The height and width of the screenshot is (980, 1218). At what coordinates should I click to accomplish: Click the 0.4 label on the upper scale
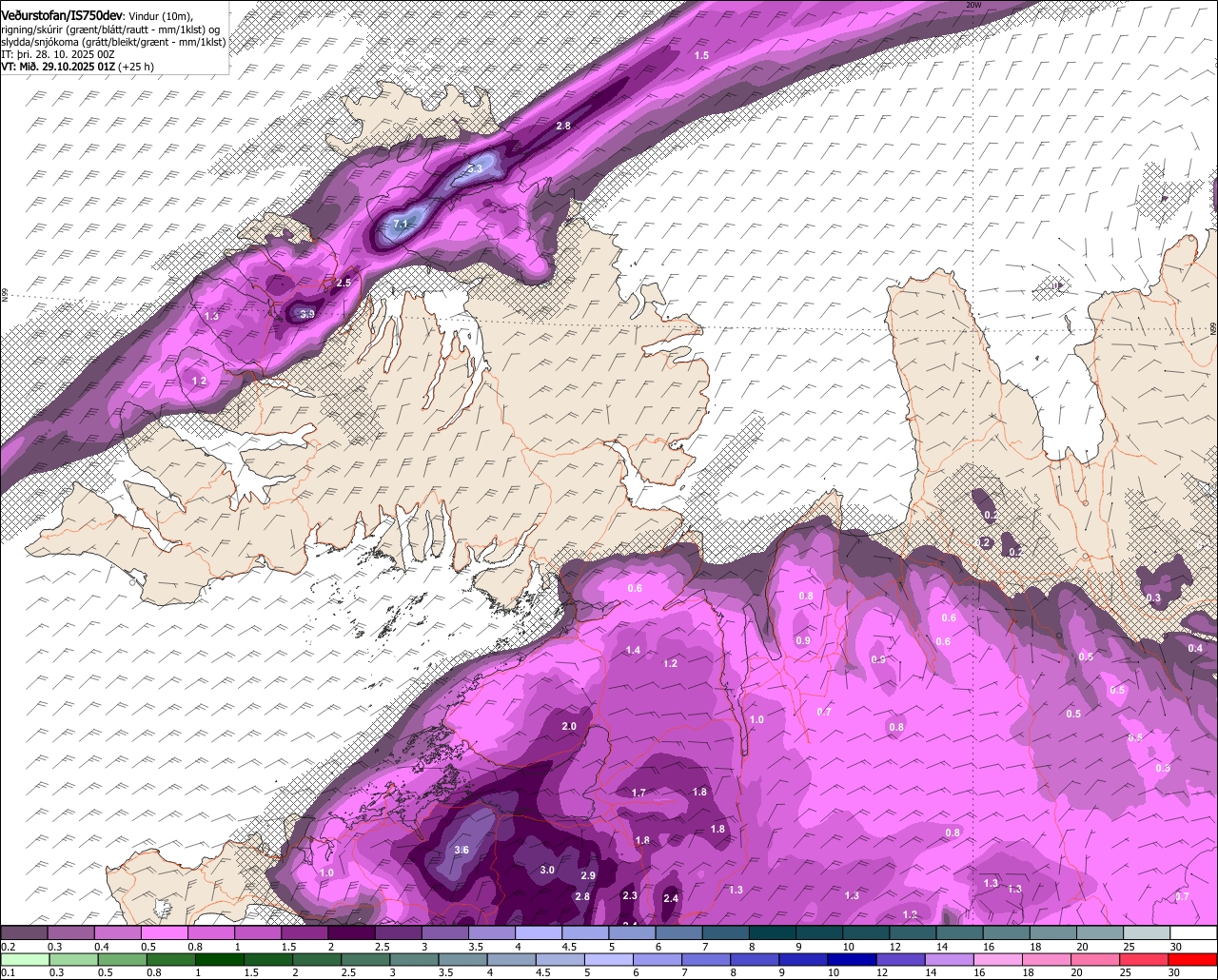[x=101, y=947]
